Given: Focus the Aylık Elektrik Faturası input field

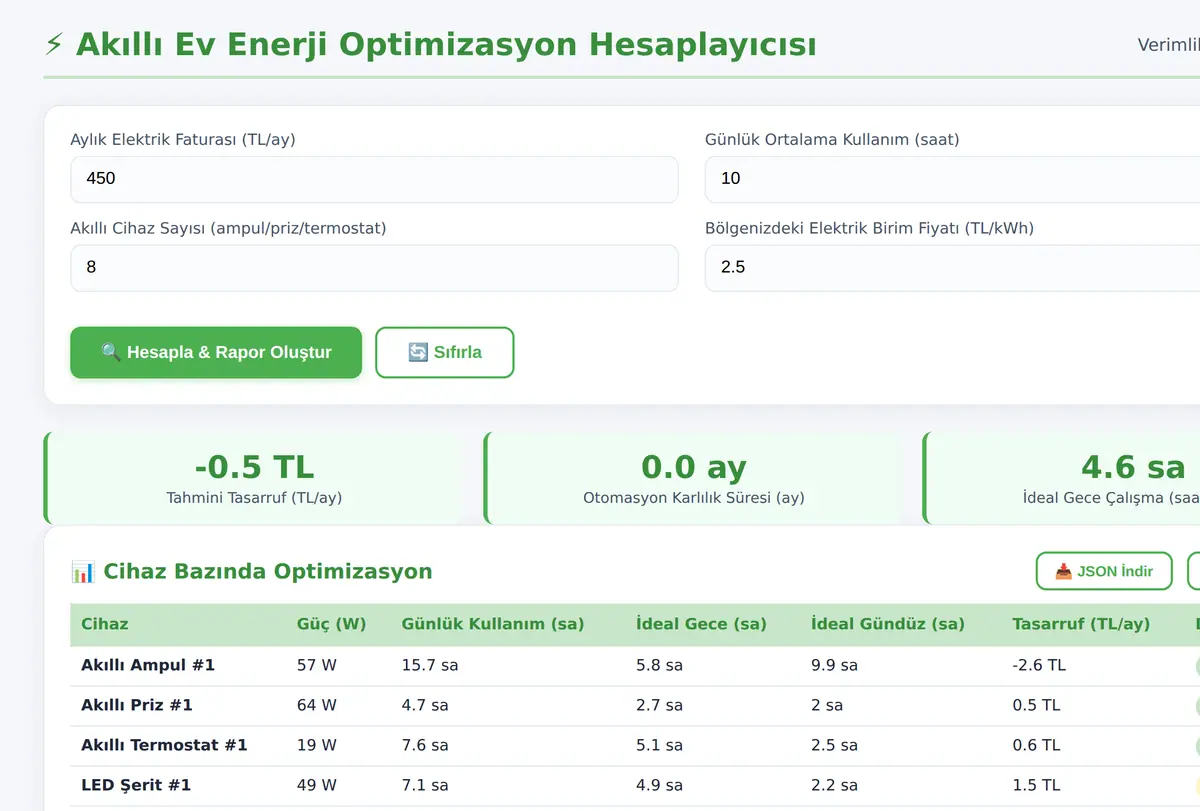Looking at the screenshot, I should pos(374,179).
